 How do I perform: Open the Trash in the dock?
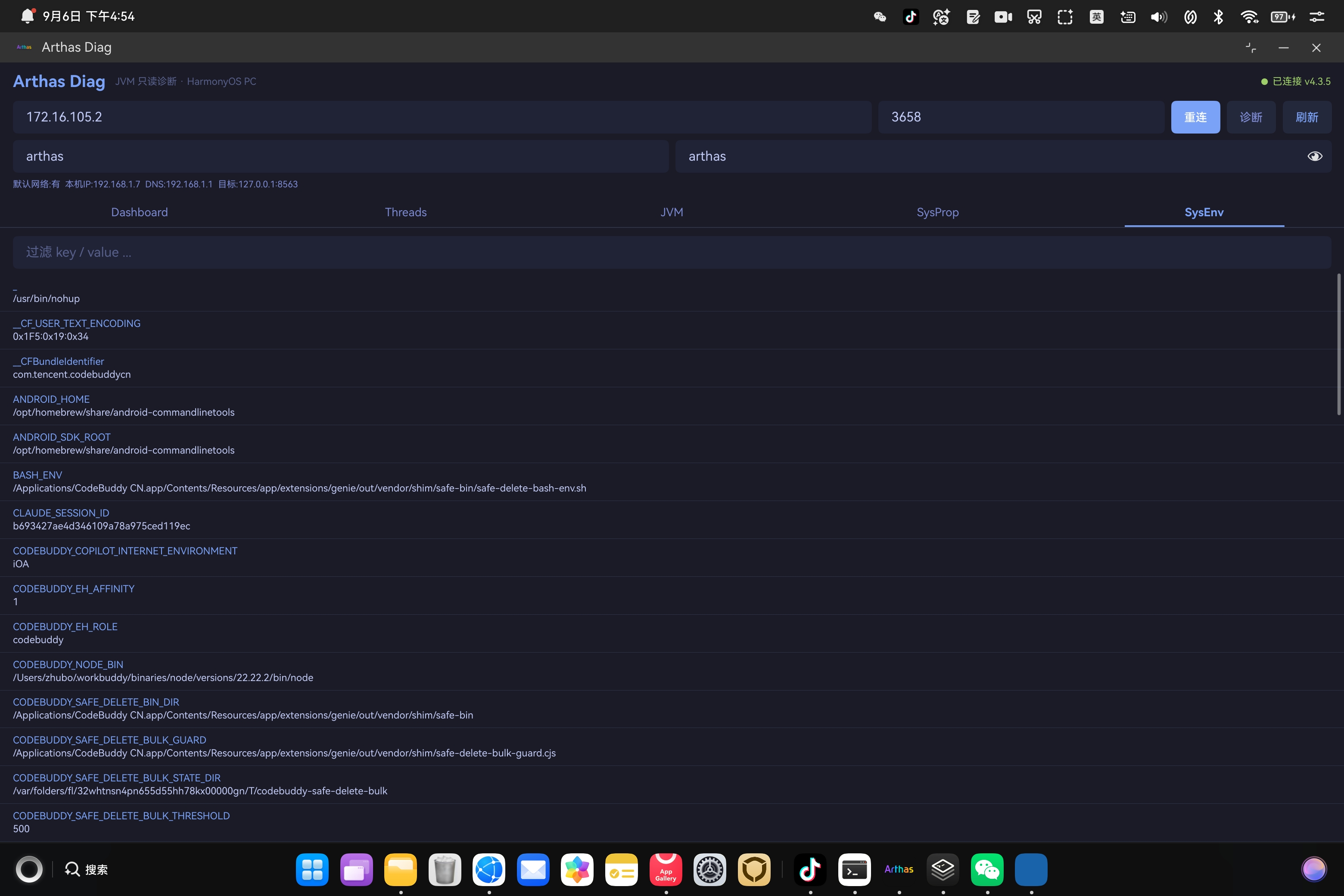(445, 869)
